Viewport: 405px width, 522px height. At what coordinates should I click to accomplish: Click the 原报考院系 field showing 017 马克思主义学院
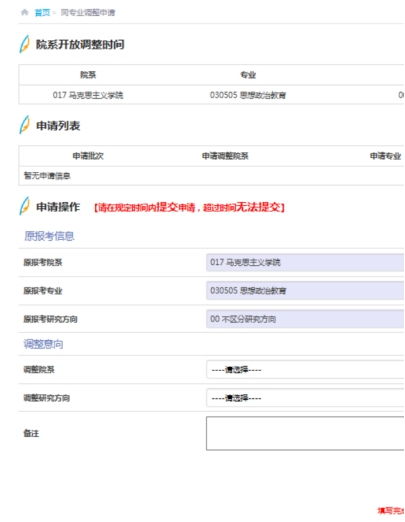pyautogui.click(x=305, y=262)
